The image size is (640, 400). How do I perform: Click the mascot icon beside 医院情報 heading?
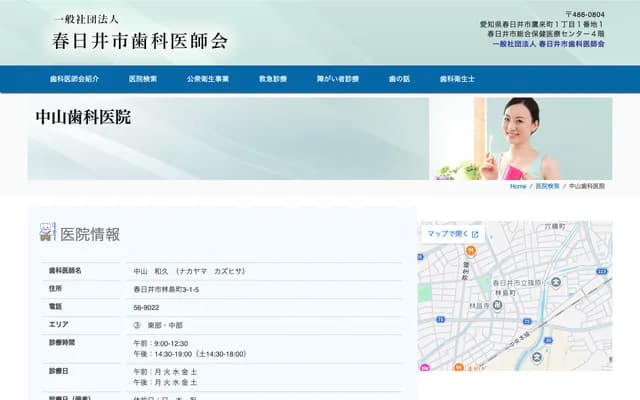coord(47,232)
